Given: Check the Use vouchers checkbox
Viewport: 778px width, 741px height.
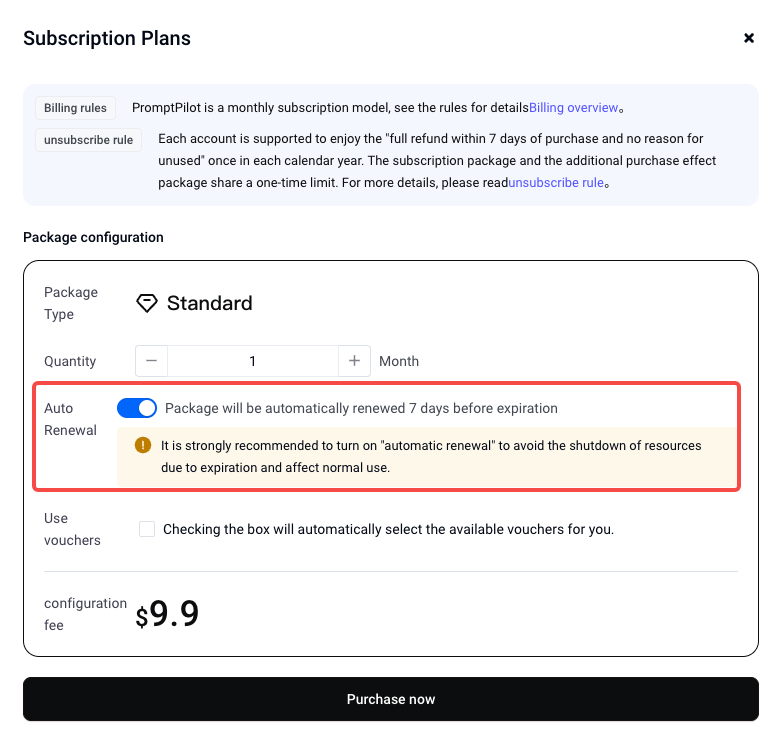Looking at the screenshot, I should pos(147,529).
